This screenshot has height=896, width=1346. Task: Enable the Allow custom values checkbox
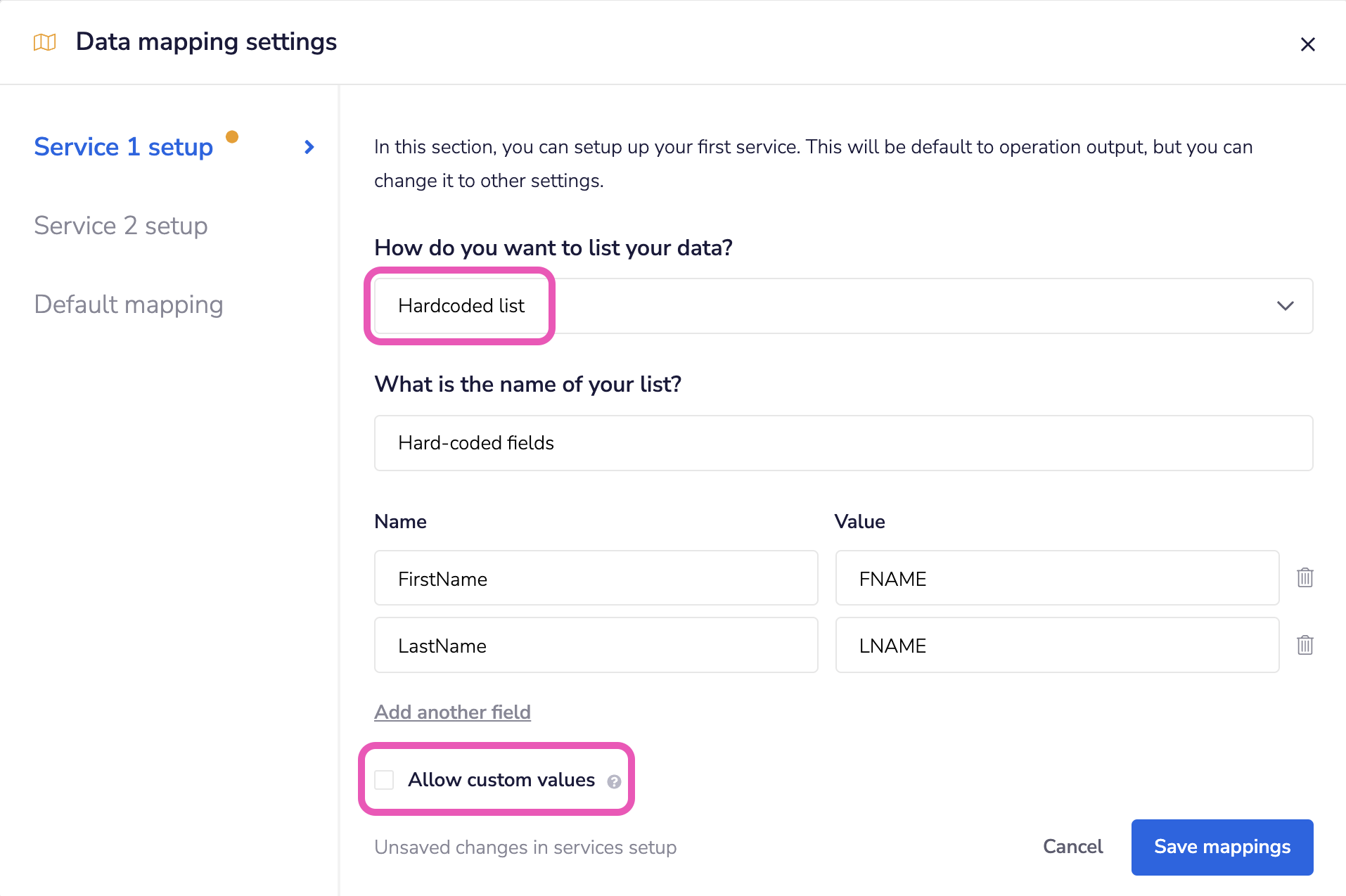pos(384,779)
